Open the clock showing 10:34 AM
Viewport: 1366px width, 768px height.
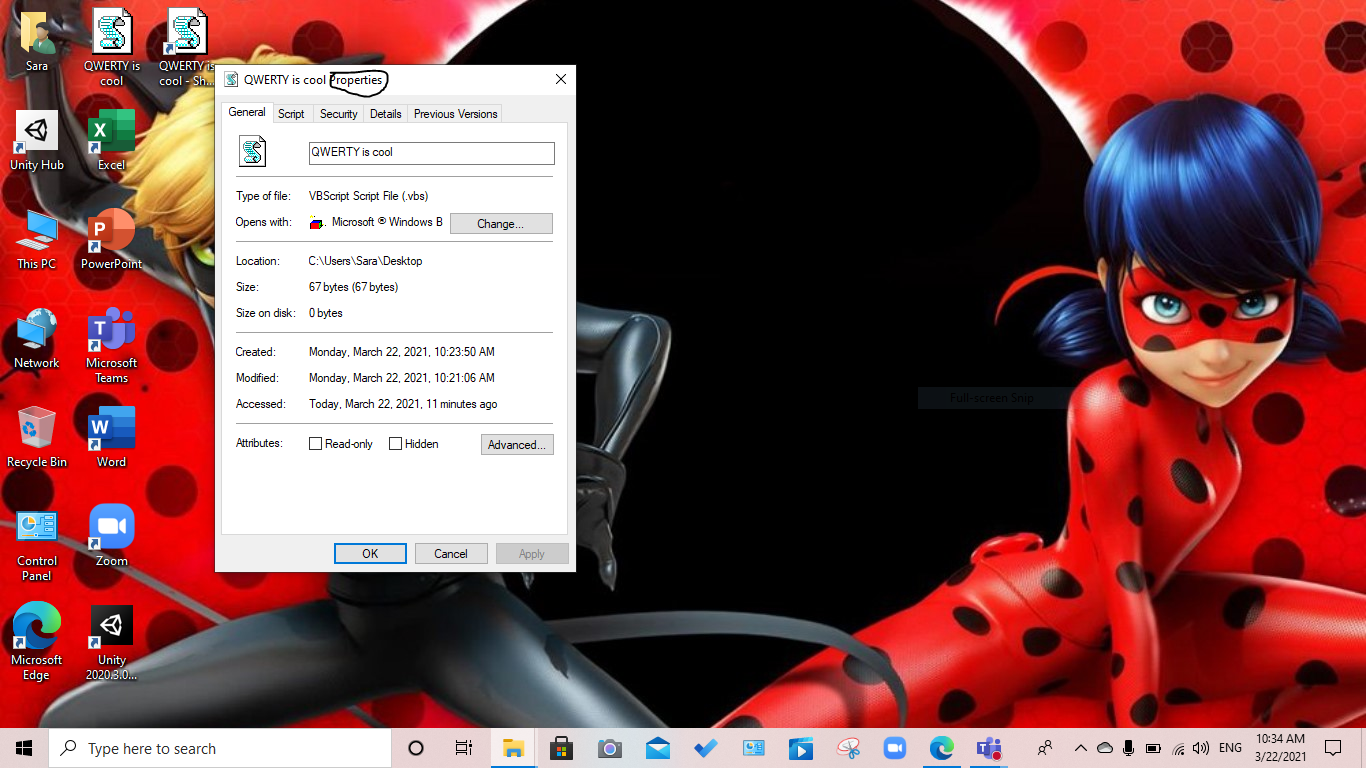1280,748
